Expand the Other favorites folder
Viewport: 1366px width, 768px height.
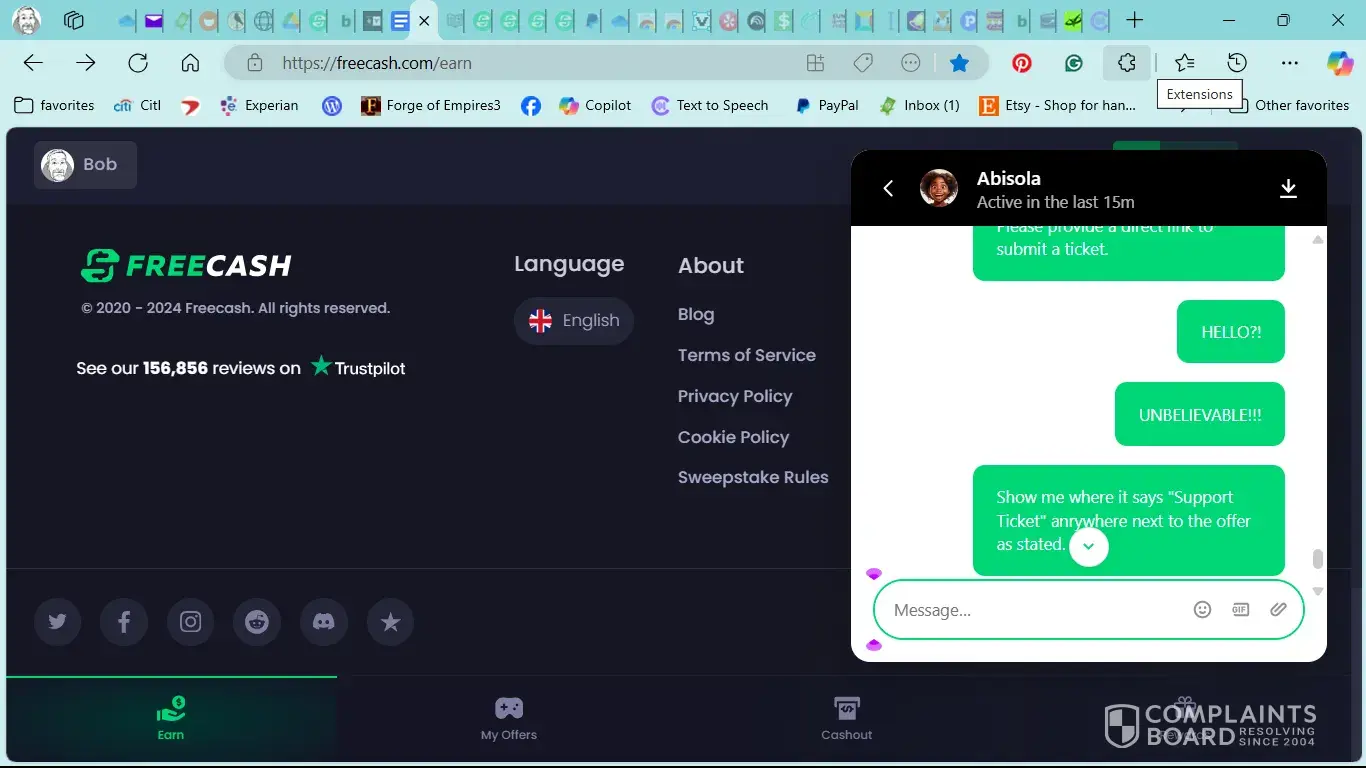1290,105
